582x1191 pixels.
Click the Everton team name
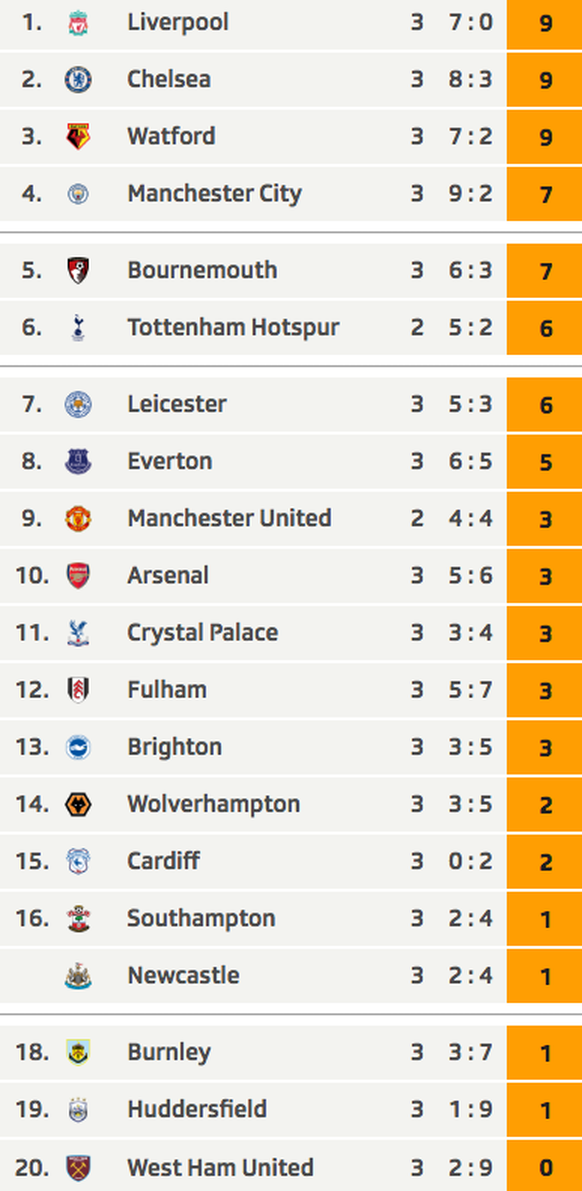coord(169,461)
